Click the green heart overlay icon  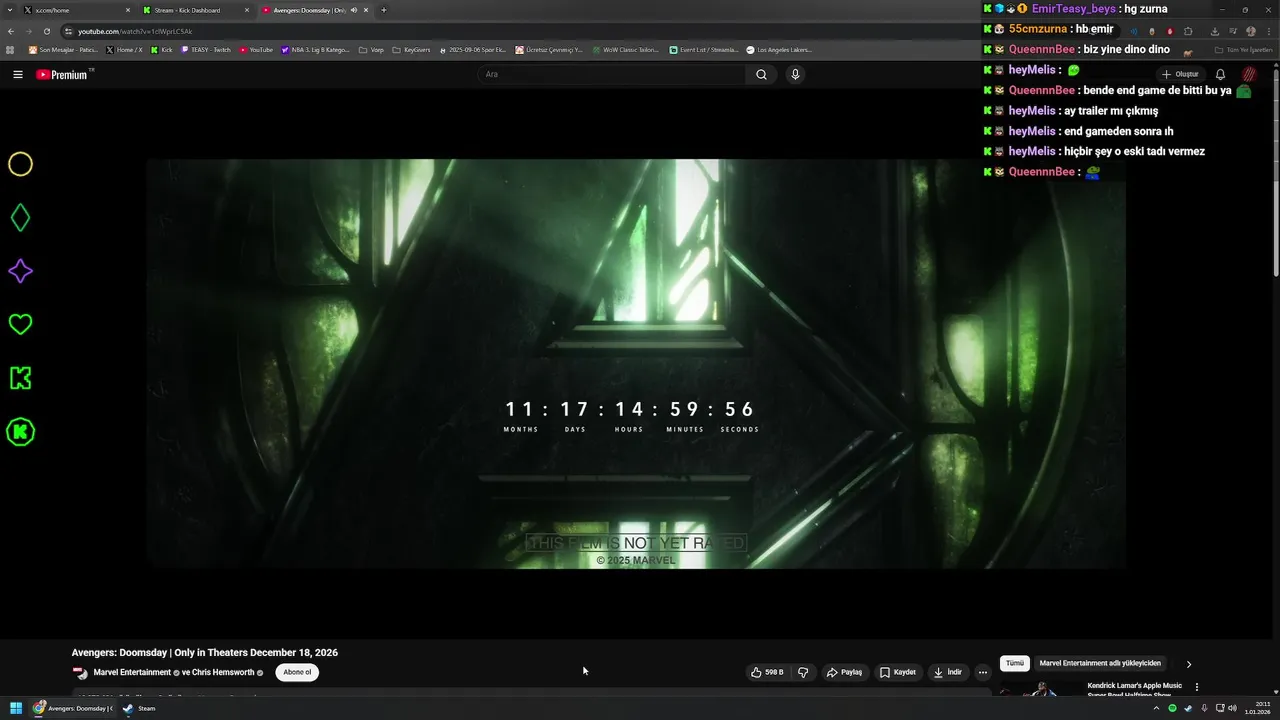pyautogui.click(x=20, y=324)
